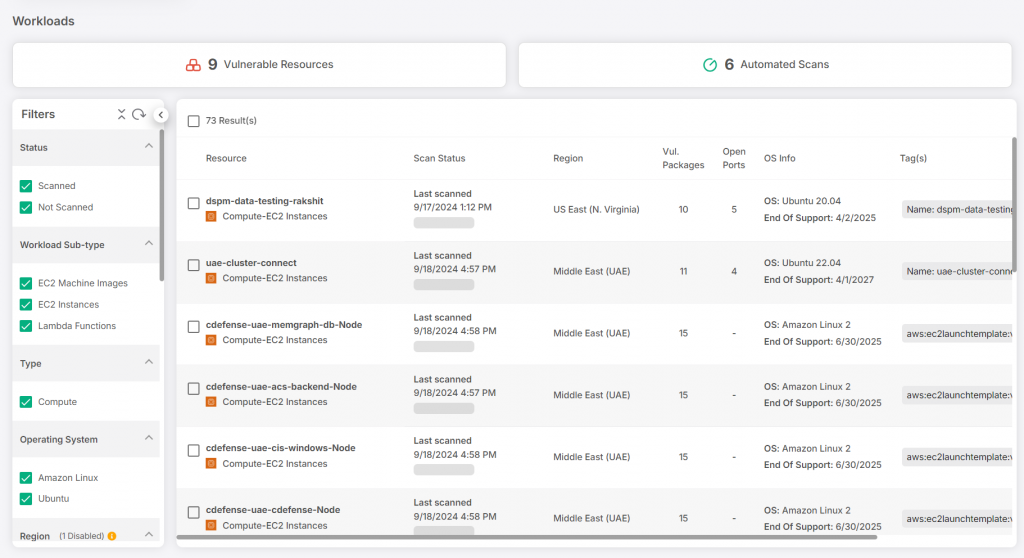Click EC2 icon under uae-cluster-connect
This screenshot has height=558, width=1024.
211,278
